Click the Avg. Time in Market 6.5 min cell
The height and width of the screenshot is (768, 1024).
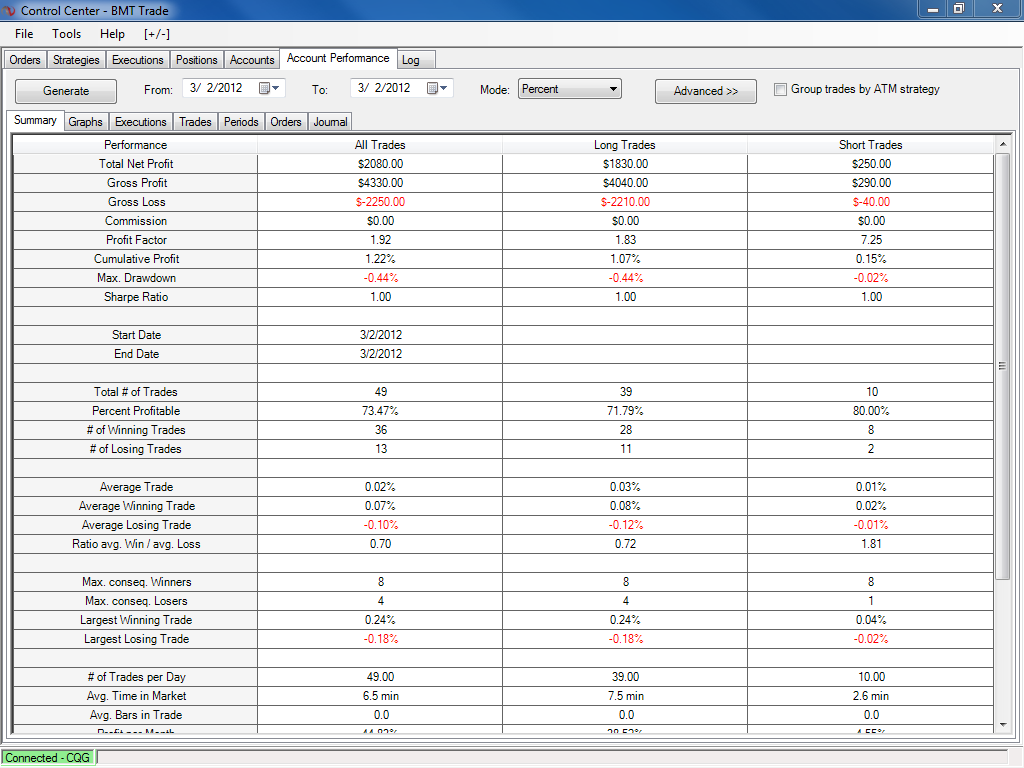click(x=380, y=696)
